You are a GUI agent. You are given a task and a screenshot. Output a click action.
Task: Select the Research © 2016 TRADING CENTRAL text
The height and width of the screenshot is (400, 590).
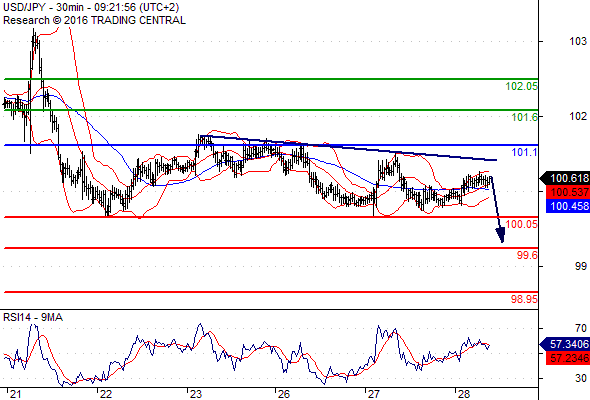94,20
